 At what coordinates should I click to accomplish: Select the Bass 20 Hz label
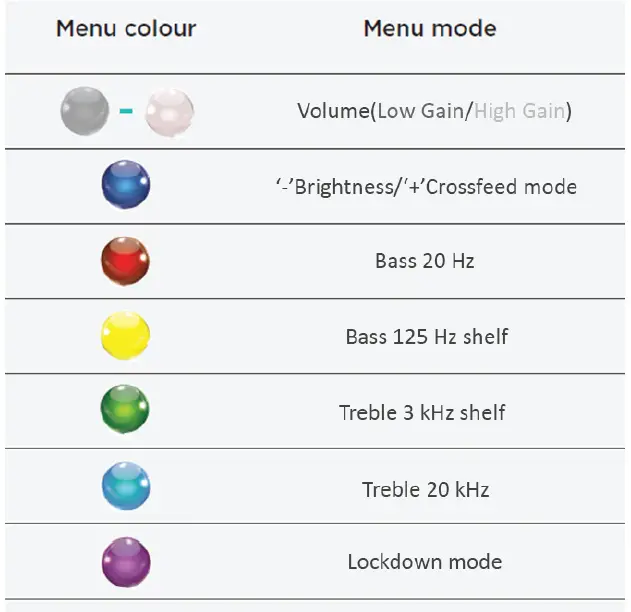click(425, 262)
